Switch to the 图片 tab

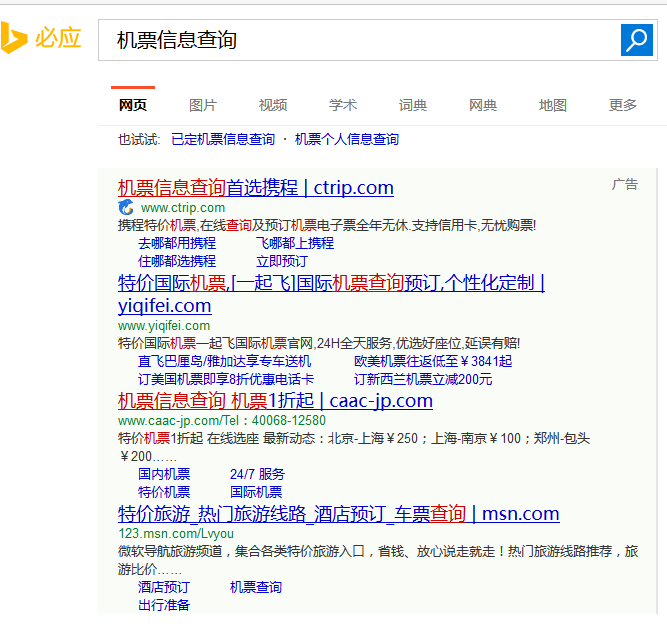(203, 105)
